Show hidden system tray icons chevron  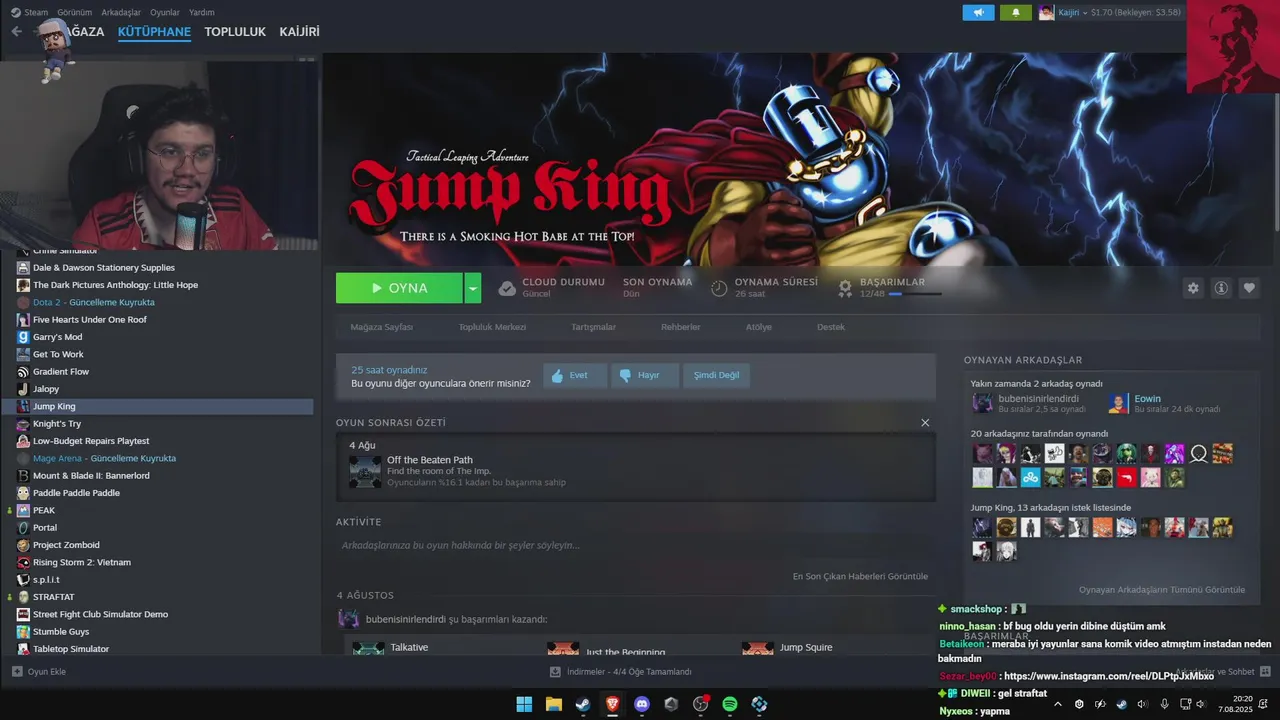point(1057,704)
